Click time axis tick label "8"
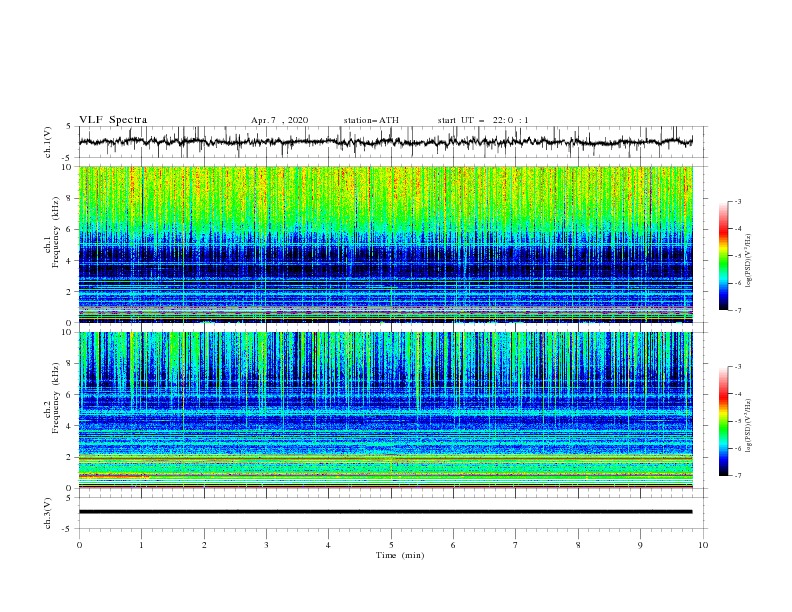 click(578, 545)
